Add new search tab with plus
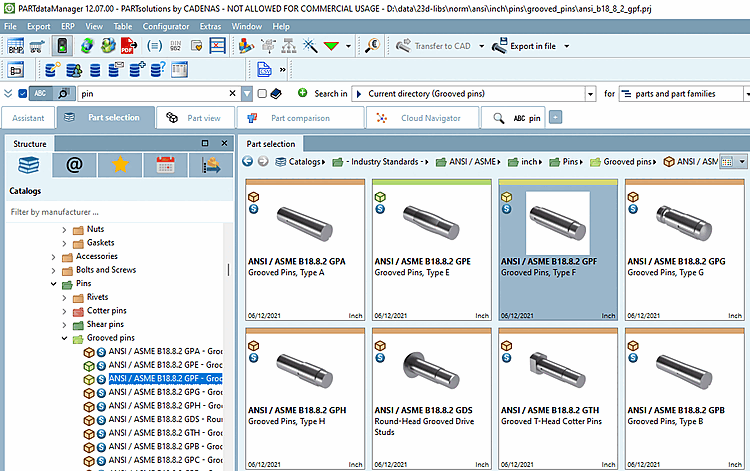 click(555, 117)
